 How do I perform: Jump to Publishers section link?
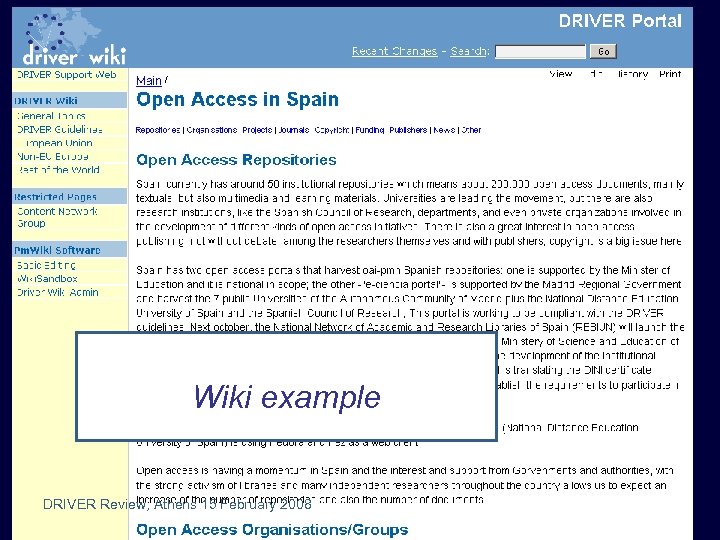(408, 130)
